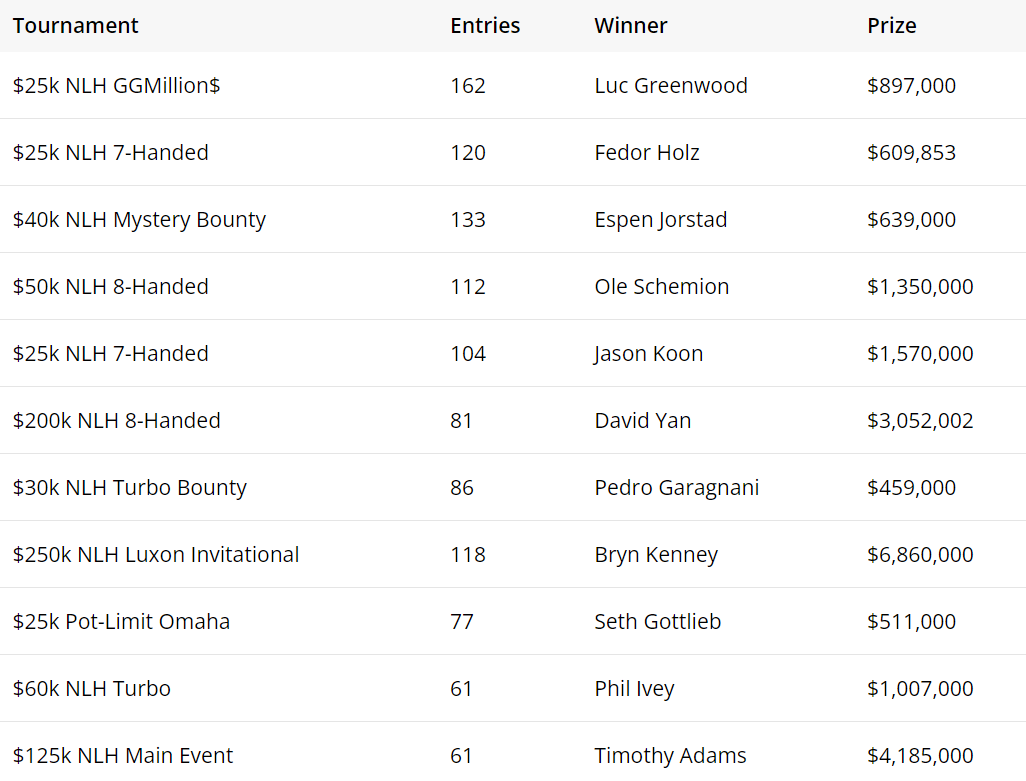The width and height of the screenshot is (1026, 781).
Task: Click winner name Timothy Adams
Action: point(670,756)
